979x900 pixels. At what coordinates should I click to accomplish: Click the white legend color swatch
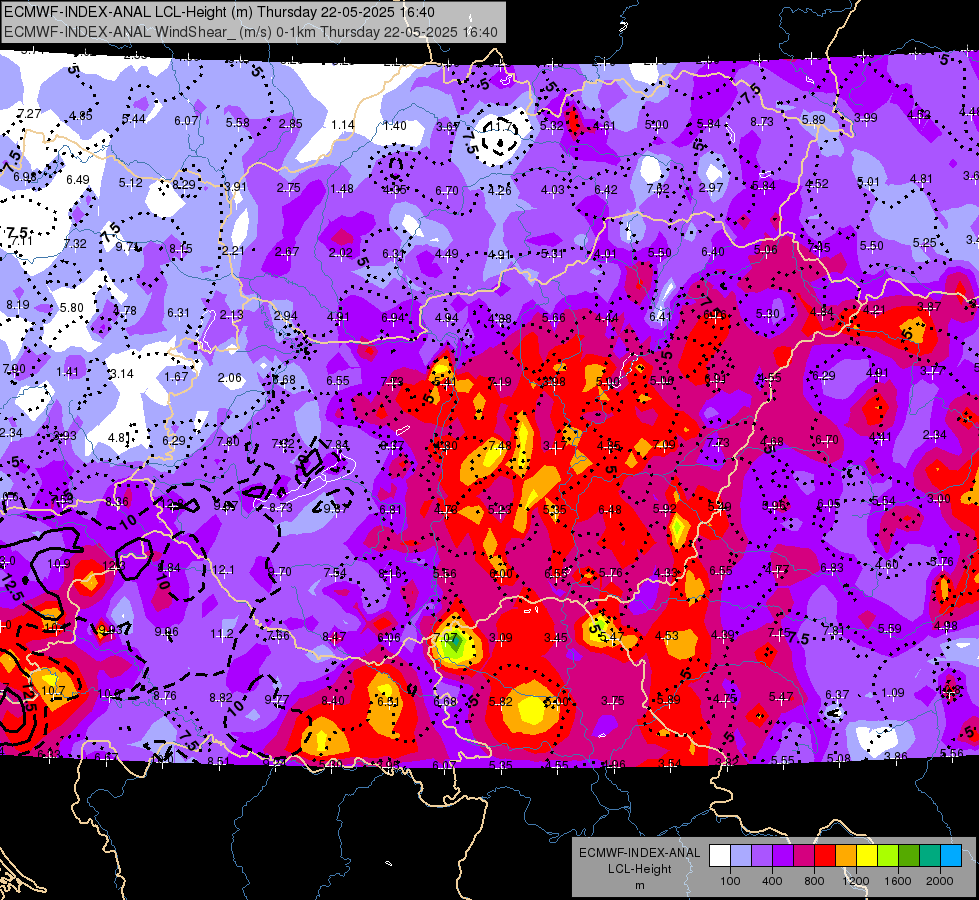point(720,856)
